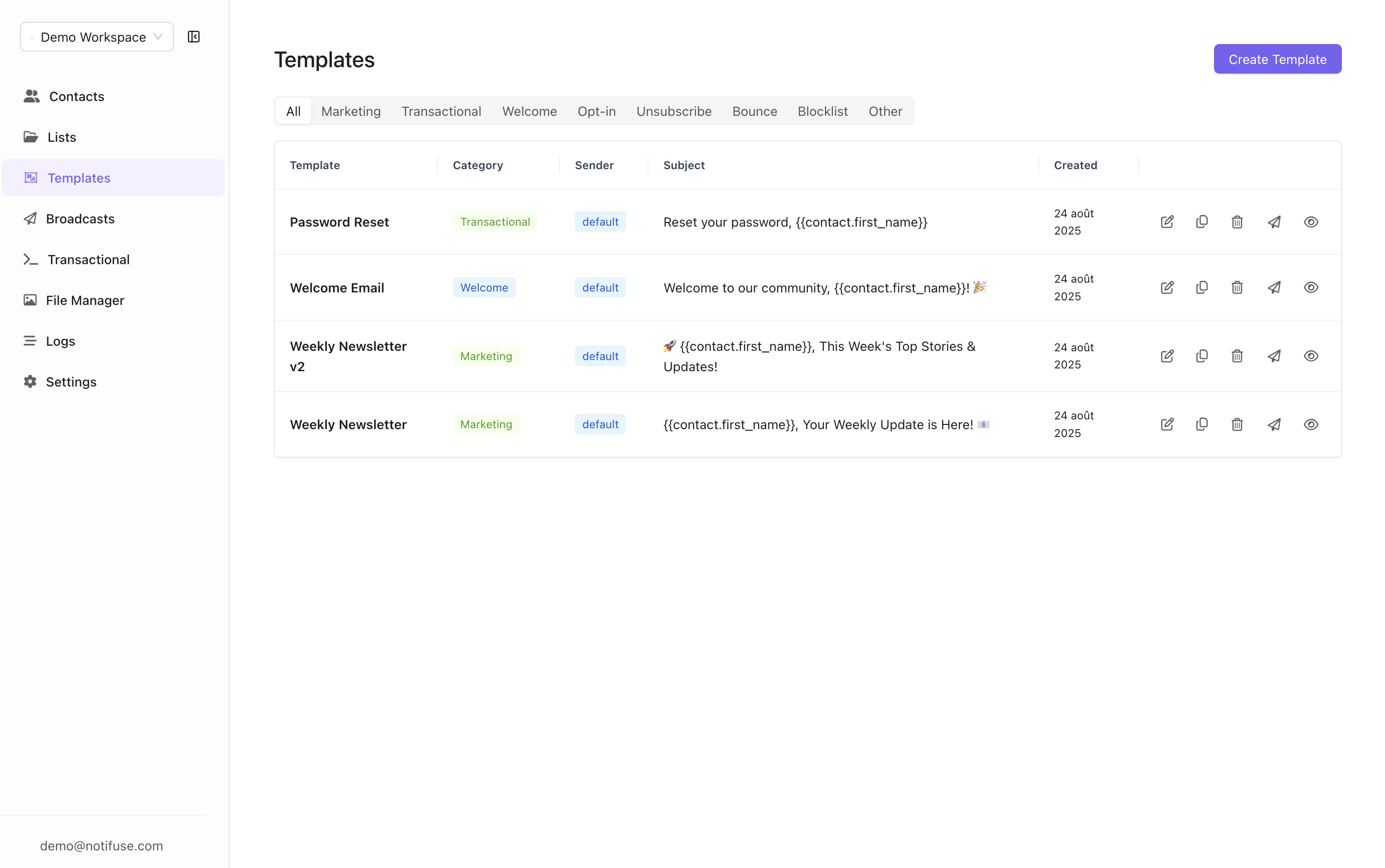Collapse the sidebar with the panel icon

(x=193, y=37)
